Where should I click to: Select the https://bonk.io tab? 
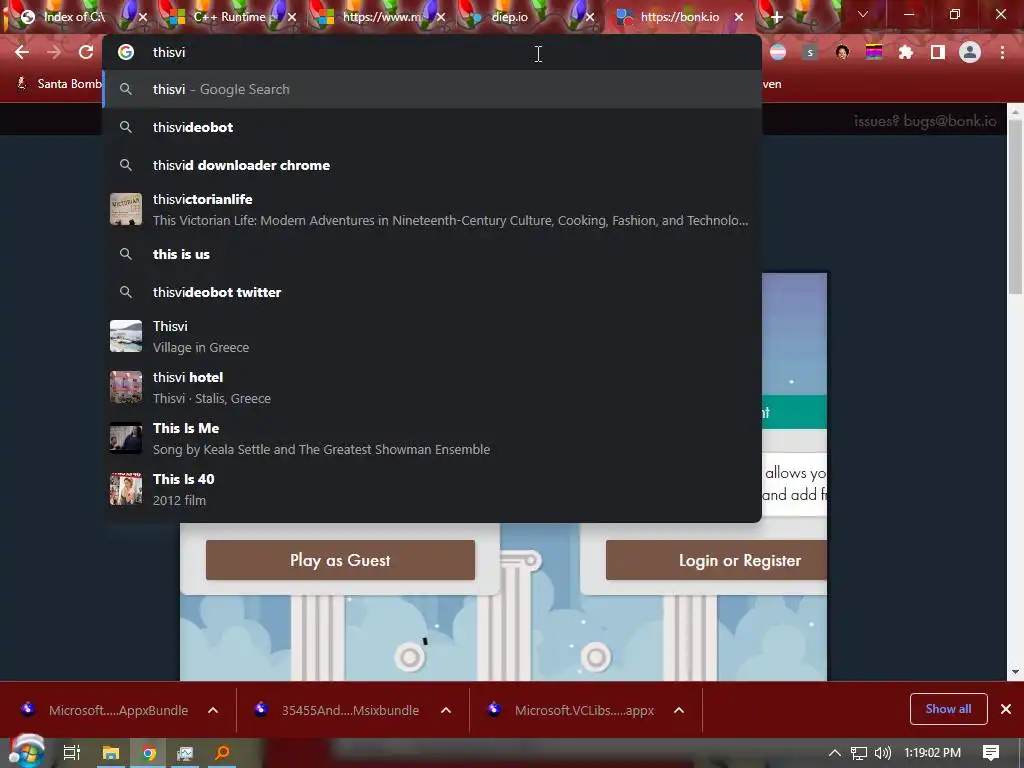pyautogui.click(x=679, y=17)
